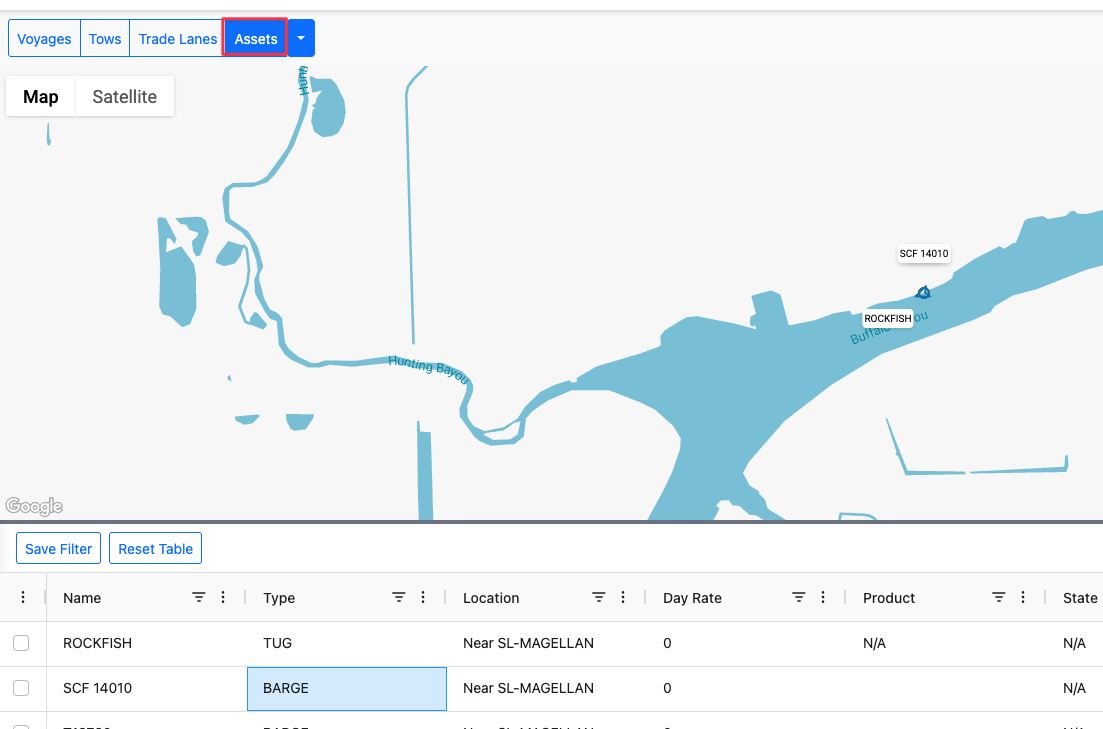Open the Day Rate column options menu
The width and height of the screenshot is (1103, 729).
pyautogui.click(x=823, y=597)
